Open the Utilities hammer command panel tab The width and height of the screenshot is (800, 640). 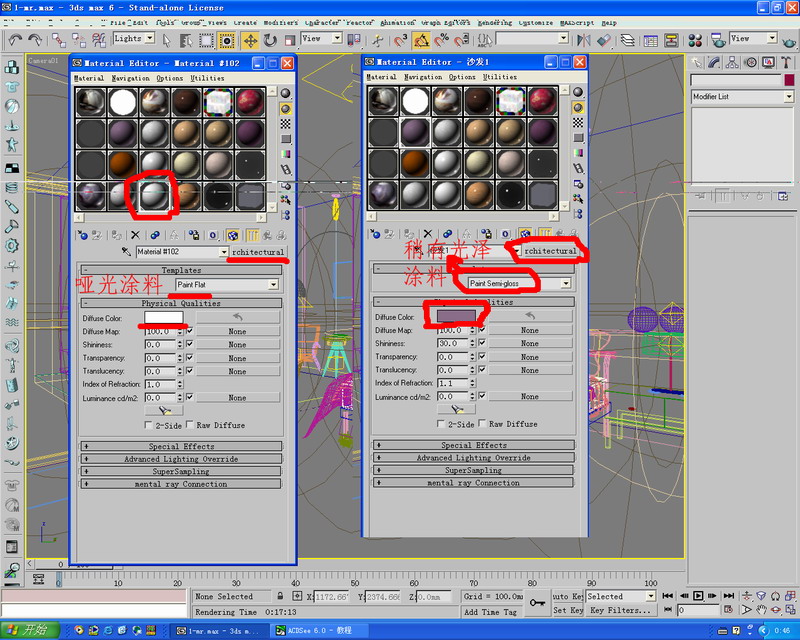pyautogui.click(x=786, y=63)
